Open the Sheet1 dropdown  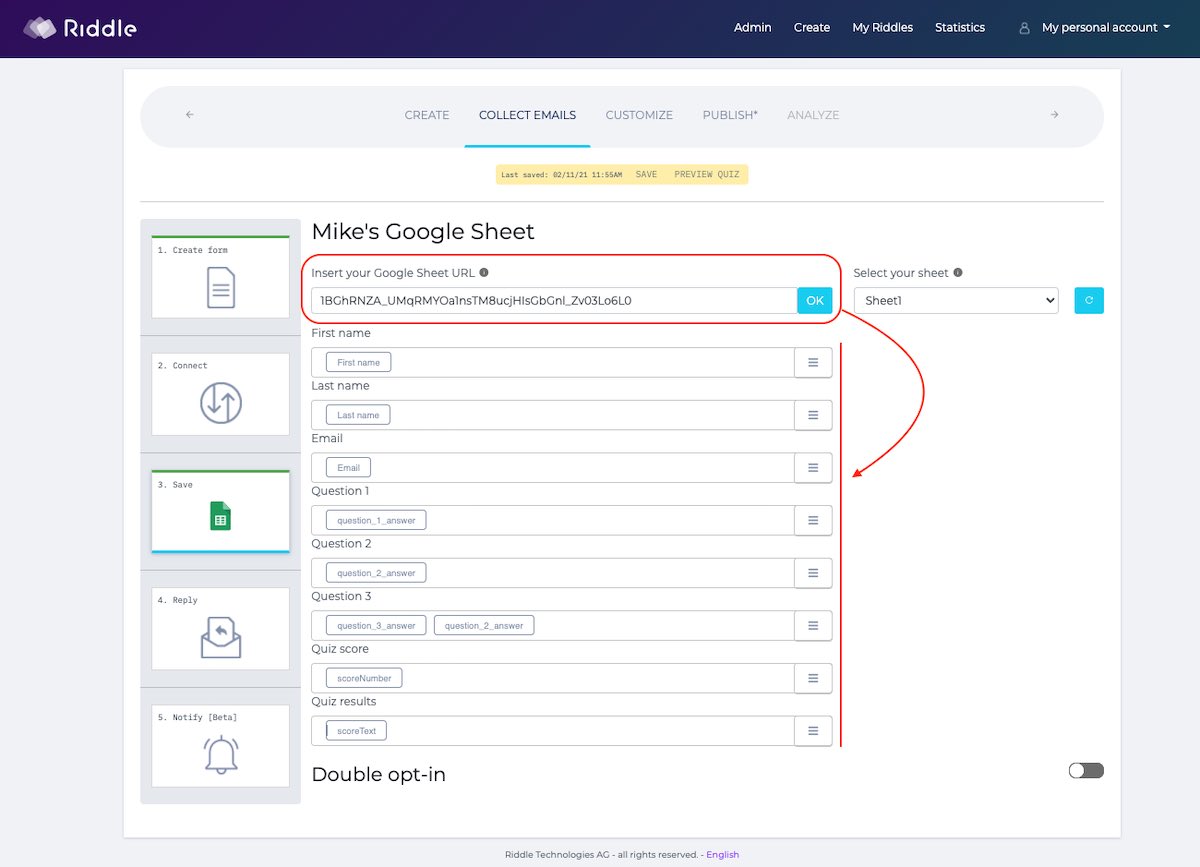tap(956, 300)
